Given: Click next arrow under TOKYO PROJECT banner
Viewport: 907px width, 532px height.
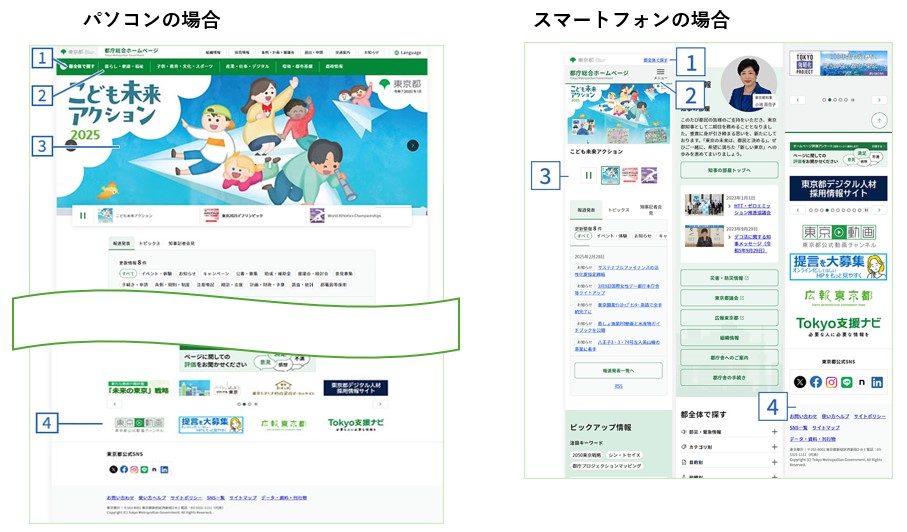Looking at the screenshot, I should pyautogui.click(x=879, y=100).
